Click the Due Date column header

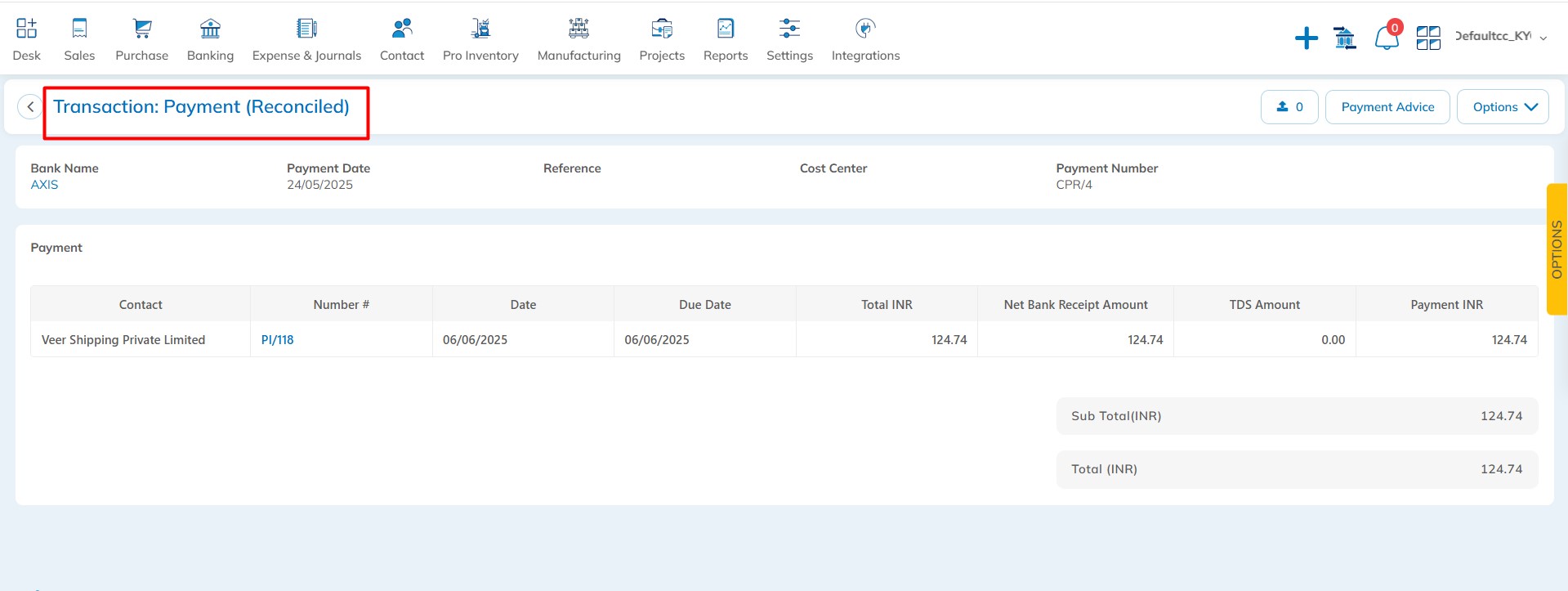705,304
